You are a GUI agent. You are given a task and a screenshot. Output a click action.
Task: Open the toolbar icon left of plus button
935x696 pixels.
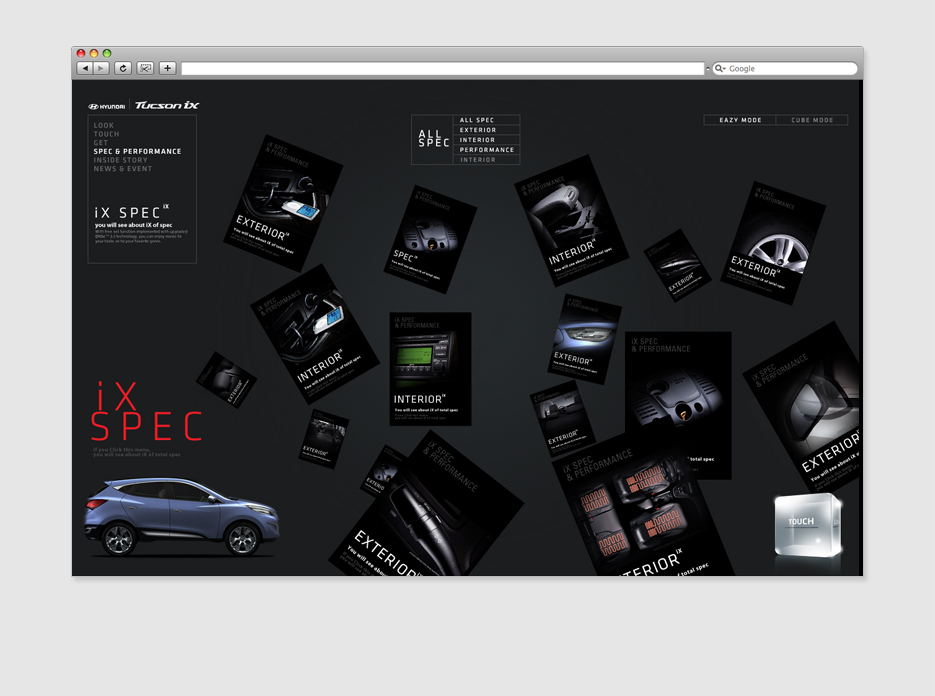tap(145, 69)
